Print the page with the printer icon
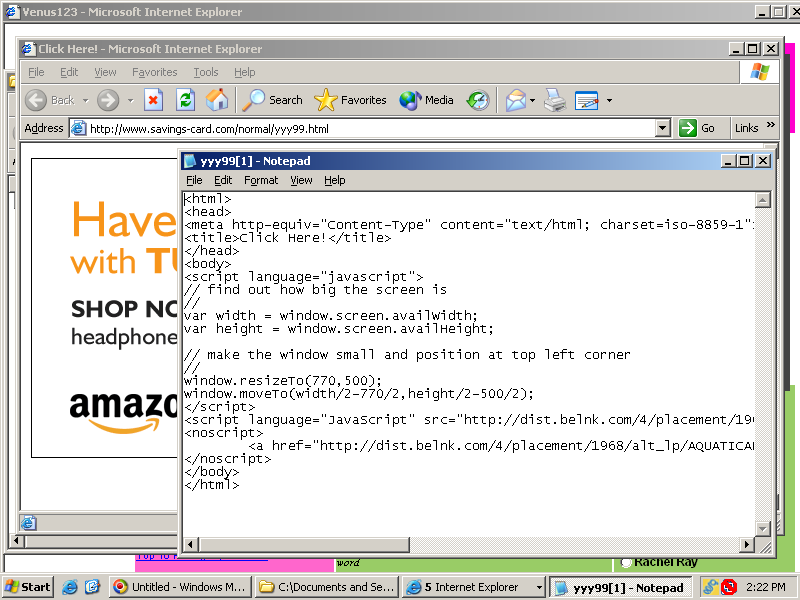Viewport: 800px width, 600px height. point(555,100)
